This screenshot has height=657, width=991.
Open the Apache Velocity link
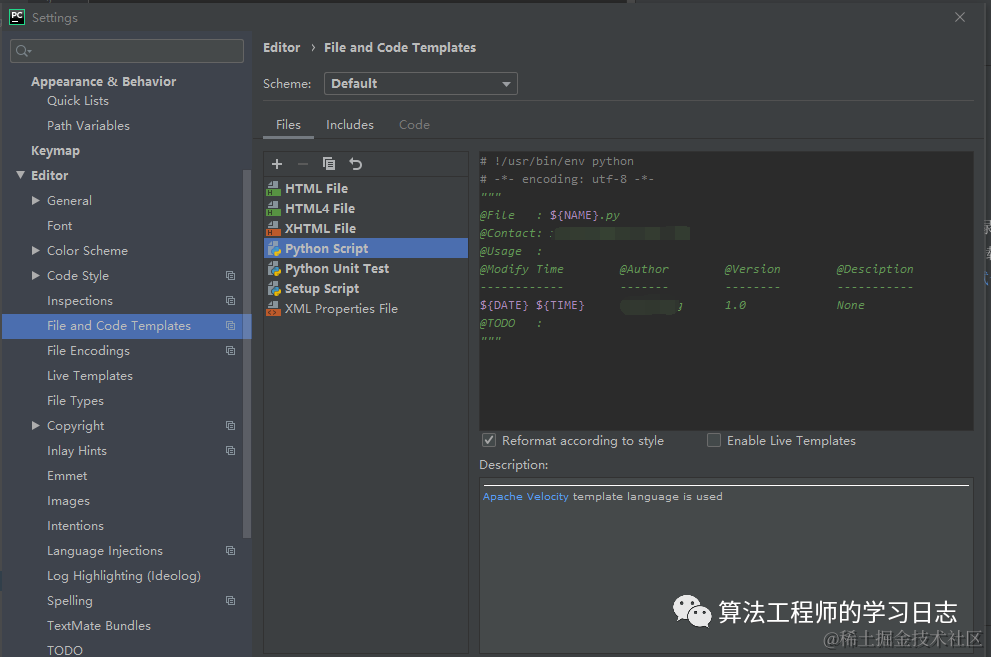point(526,497)
